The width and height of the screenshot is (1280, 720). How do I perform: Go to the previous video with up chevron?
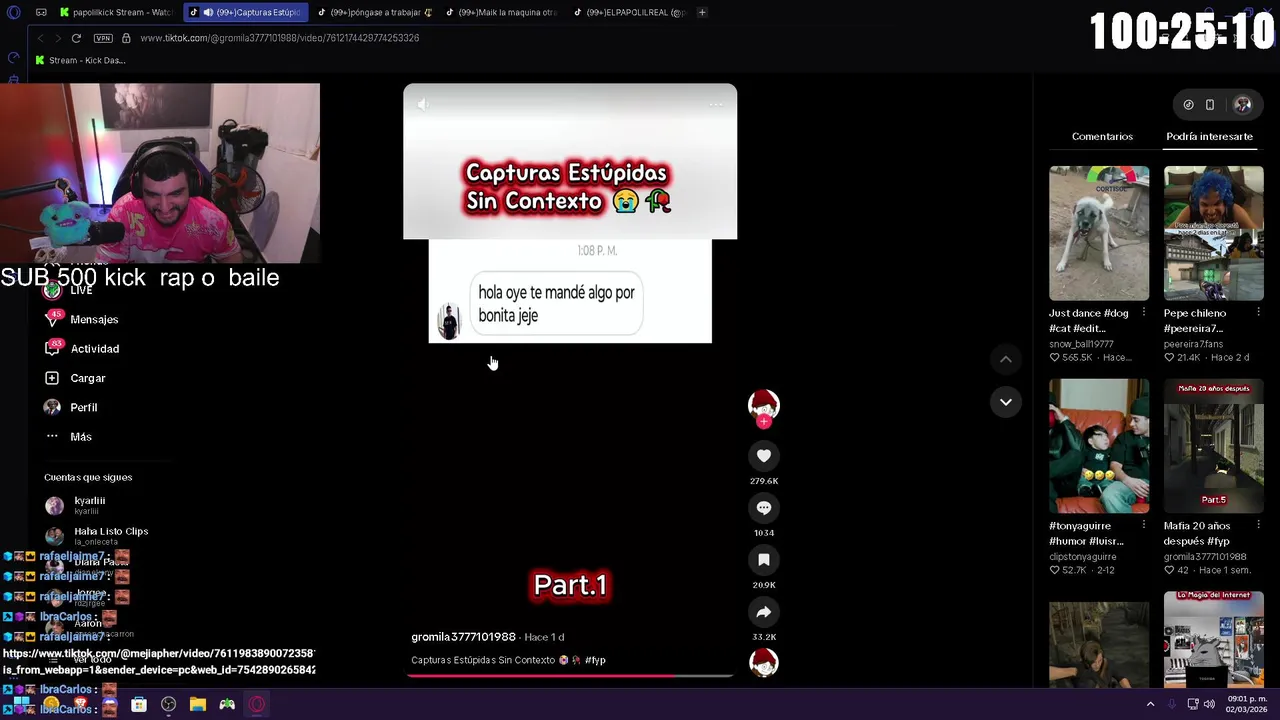coord(1005,359)
